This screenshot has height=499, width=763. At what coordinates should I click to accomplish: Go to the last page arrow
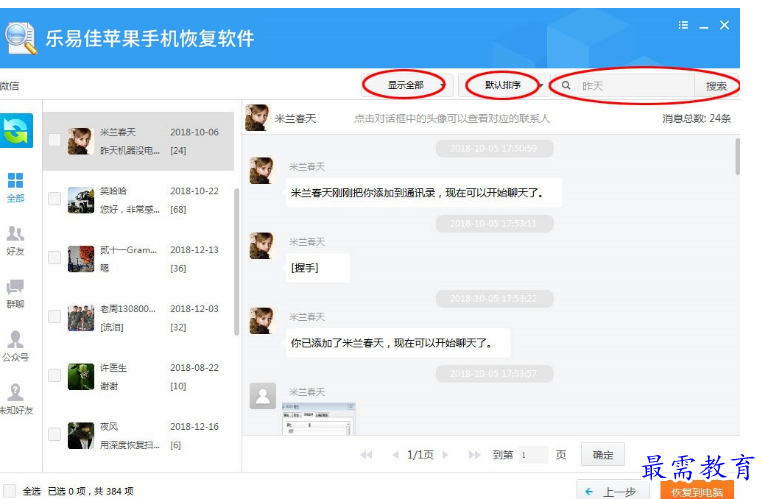click(474, 455)
